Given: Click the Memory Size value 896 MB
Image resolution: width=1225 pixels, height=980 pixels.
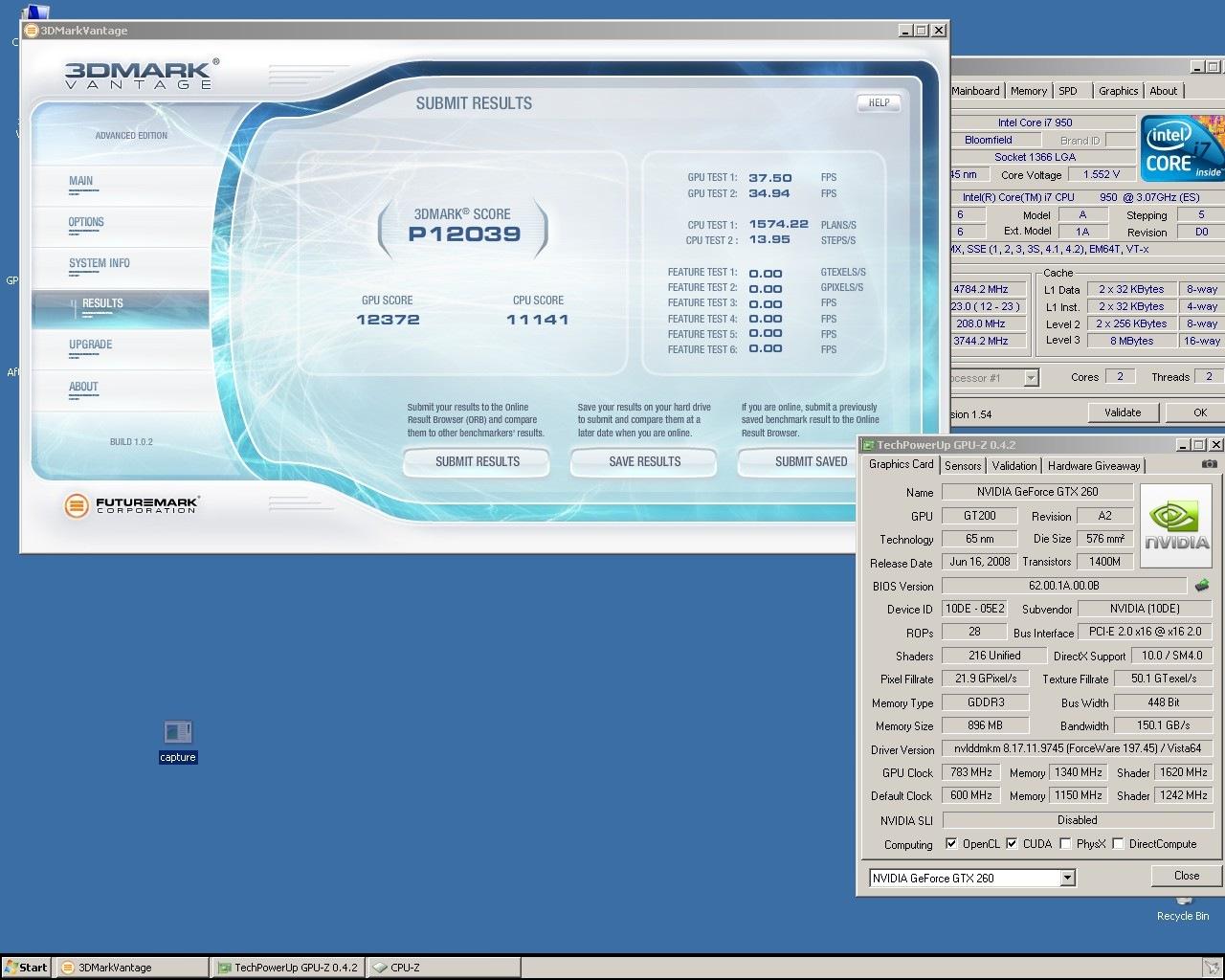Looking at the screenshot, I should [x=985, y=725].
